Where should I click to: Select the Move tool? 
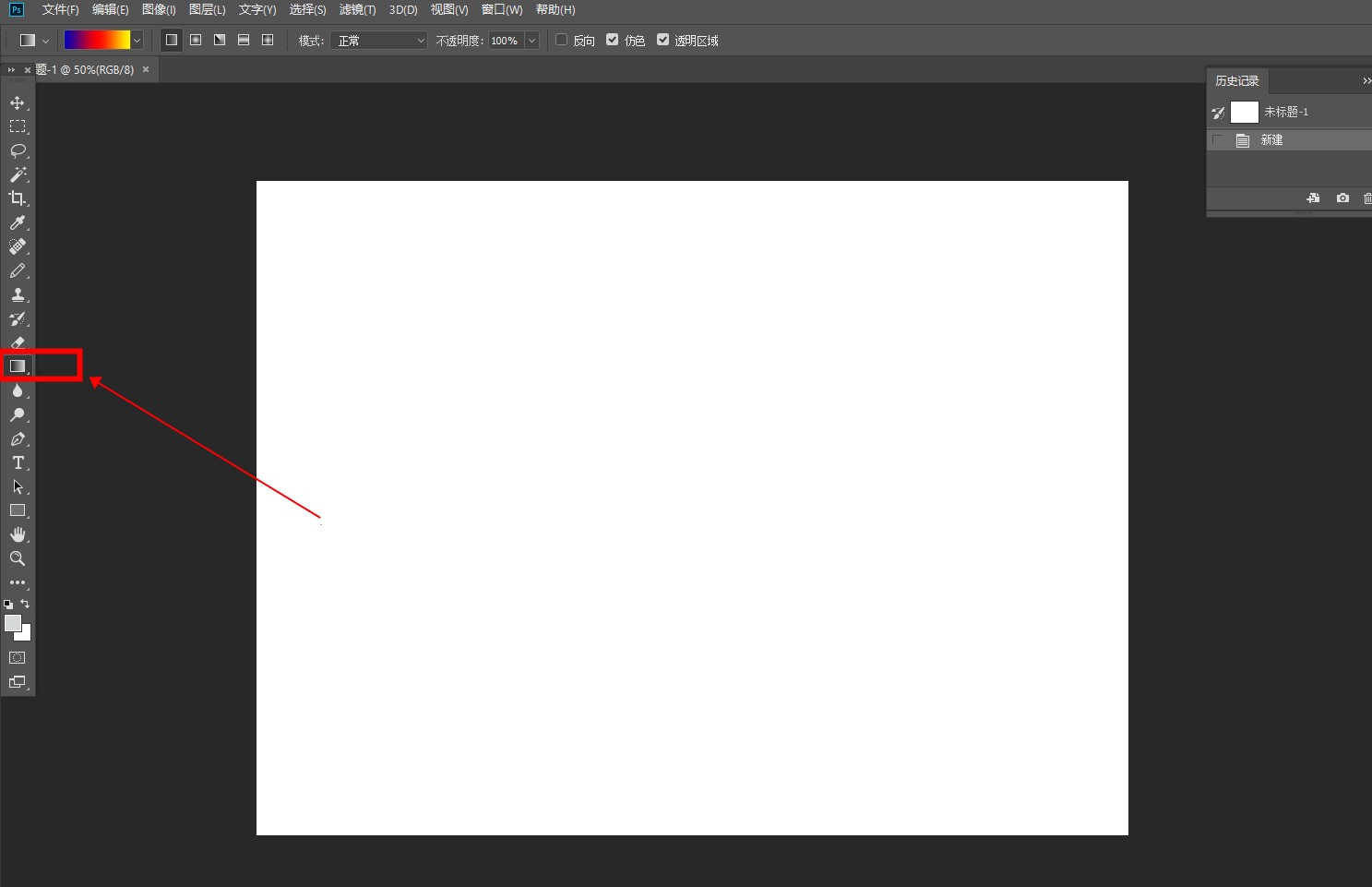(x=18, y=102)
